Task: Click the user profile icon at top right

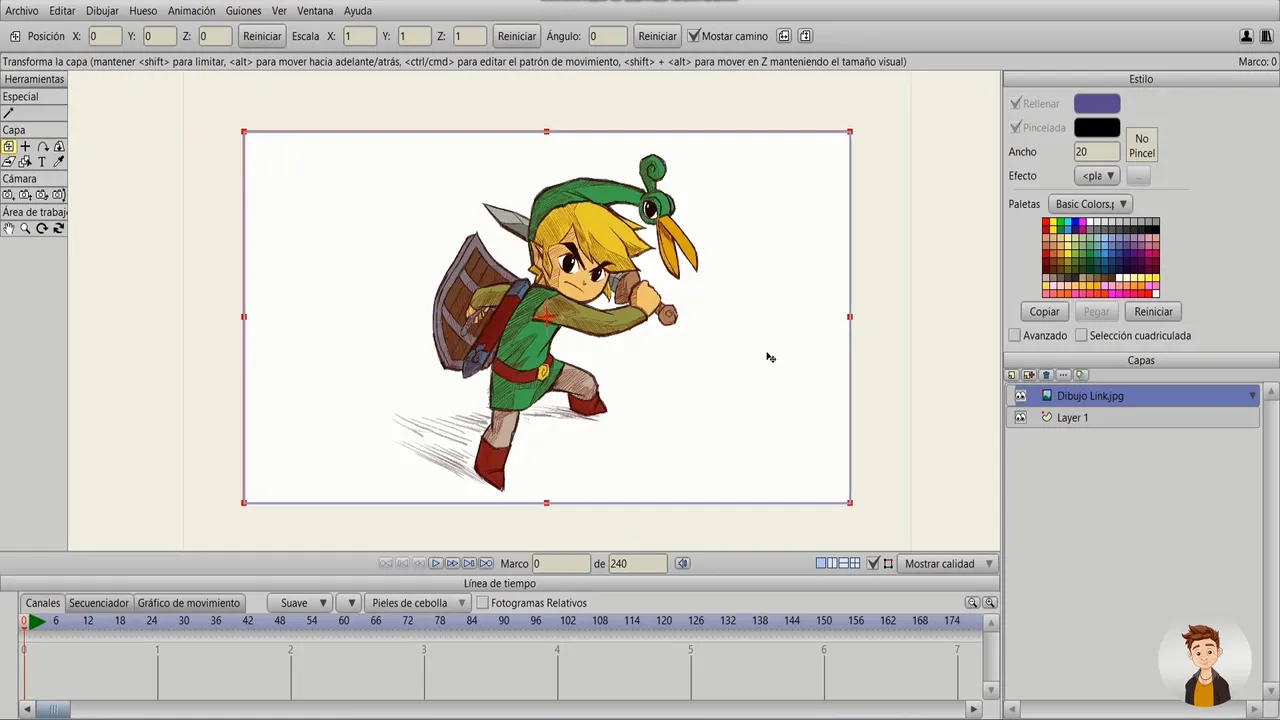Action: click(1246, 36)
